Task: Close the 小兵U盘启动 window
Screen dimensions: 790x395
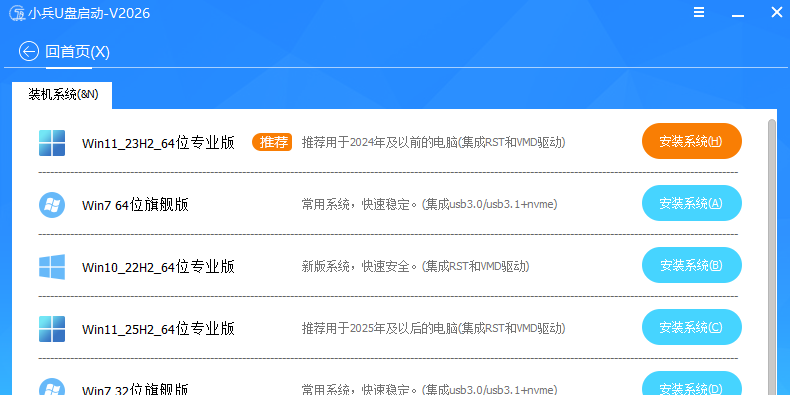Action: click(x=777, y=13)
